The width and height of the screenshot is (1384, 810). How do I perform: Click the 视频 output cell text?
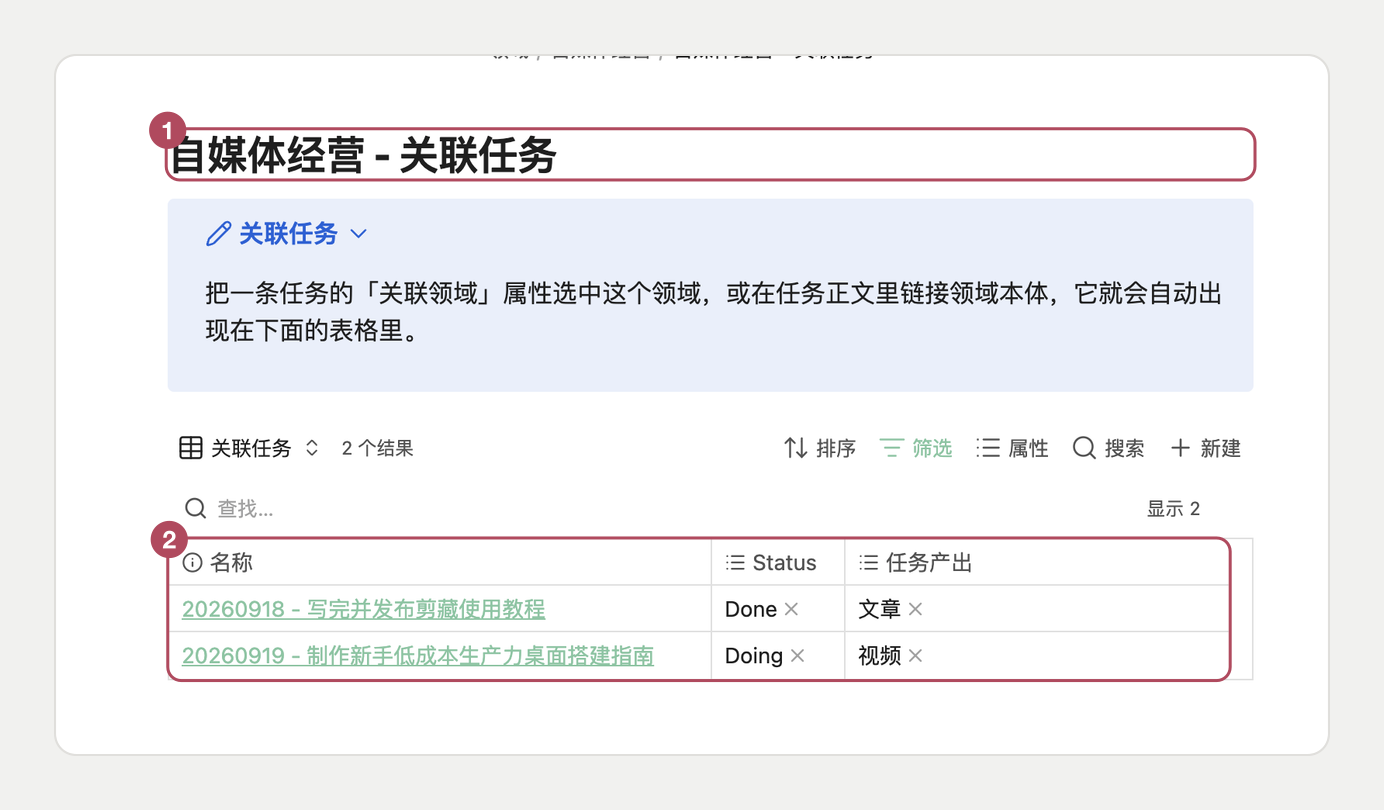[880, 655]
